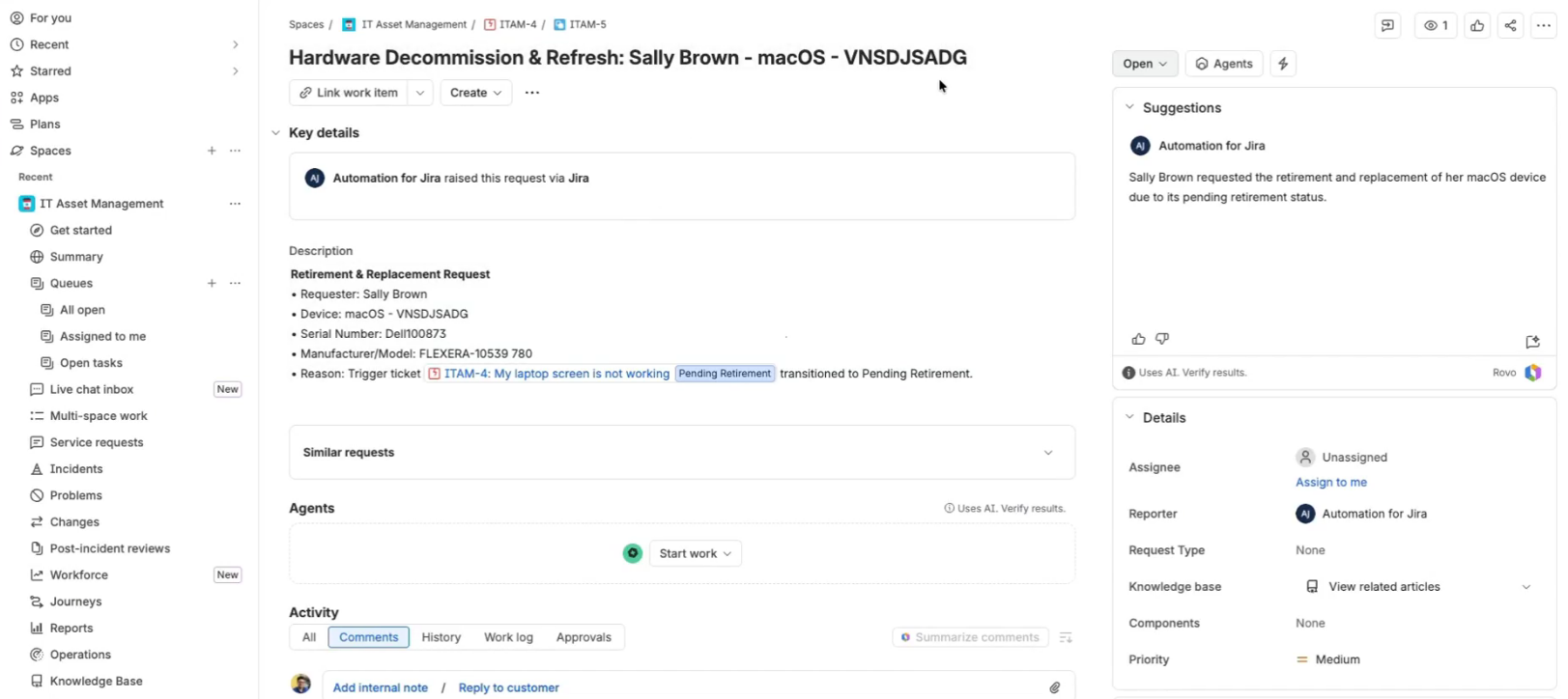
Task: Click the share suggestion icon beside Rovo
Action: tap(1532, 342)
